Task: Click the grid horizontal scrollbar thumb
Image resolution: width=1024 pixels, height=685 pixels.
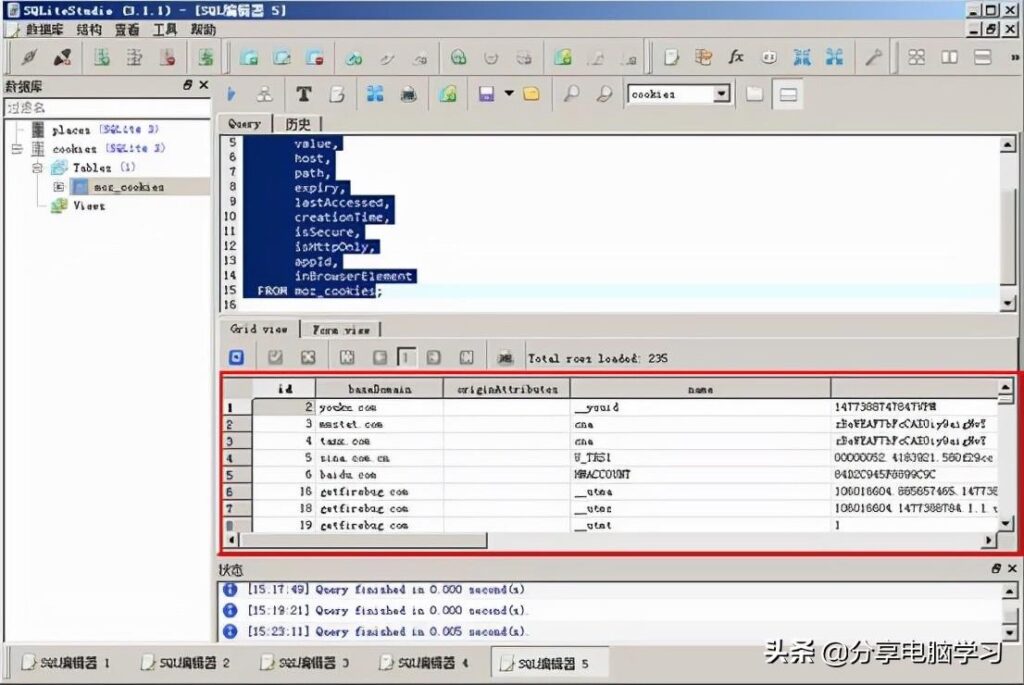Action: (x=363, y=540)
